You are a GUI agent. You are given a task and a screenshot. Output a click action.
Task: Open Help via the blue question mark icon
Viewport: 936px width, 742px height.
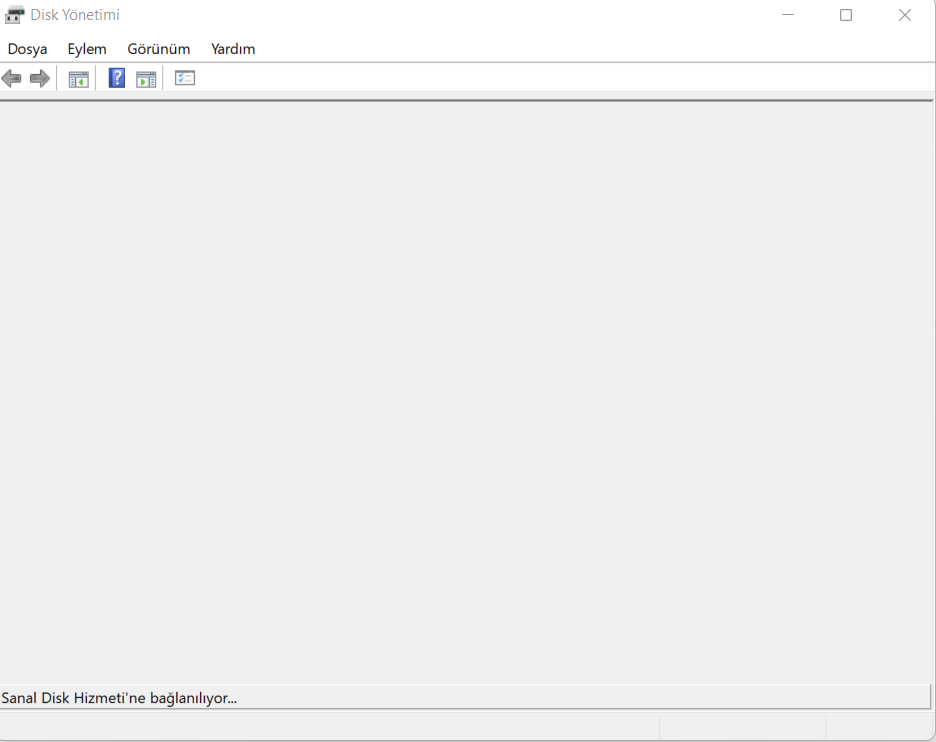[x=116, y=78]
